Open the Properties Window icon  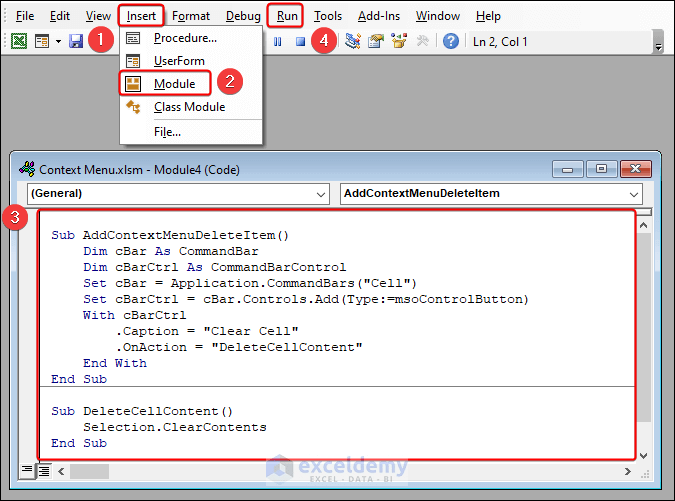point(376,41)
